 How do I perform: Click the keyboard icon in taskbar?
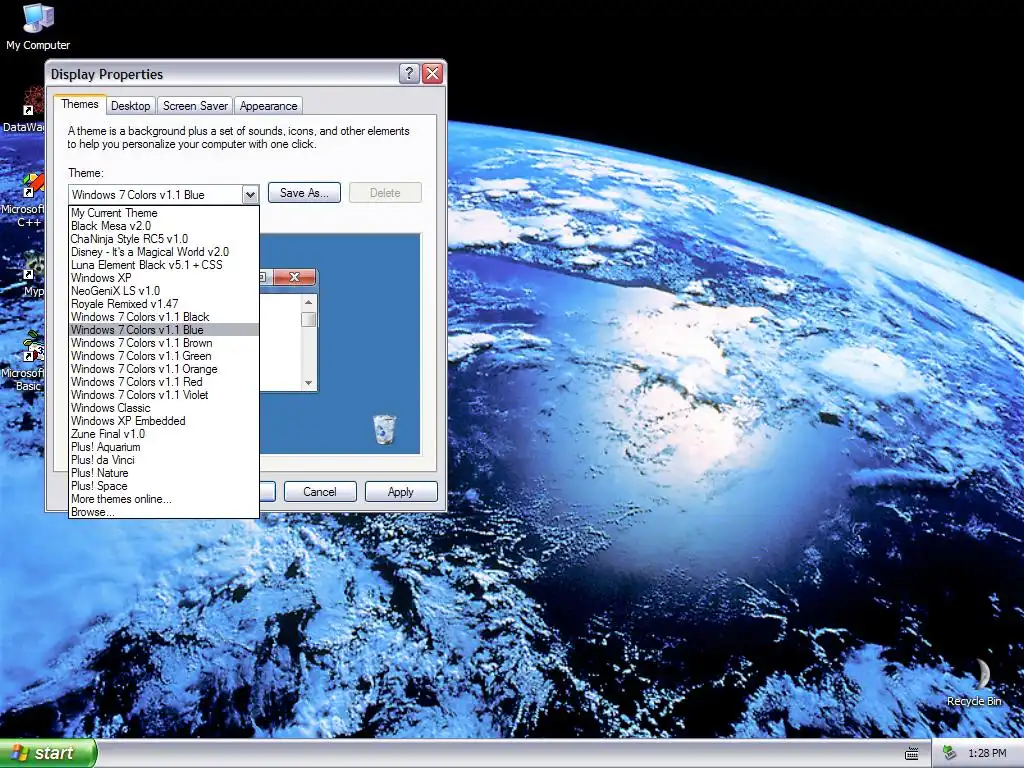(x=912, y=754)
